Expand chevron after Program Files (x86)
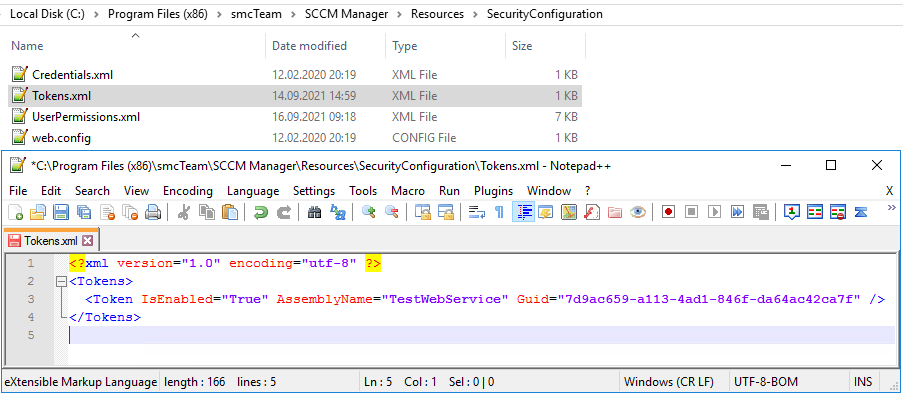Image resolution: width=903 pixels, height=393 pixels. 219,14
